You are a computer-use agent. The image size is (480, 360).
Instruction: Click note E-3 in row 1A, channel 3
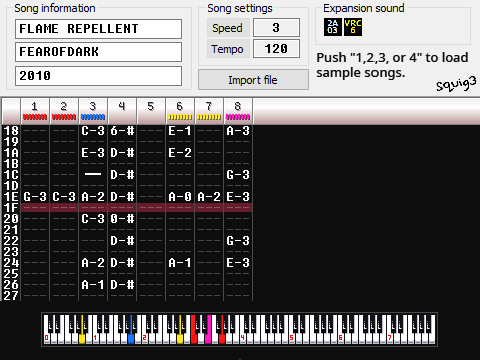93,153
